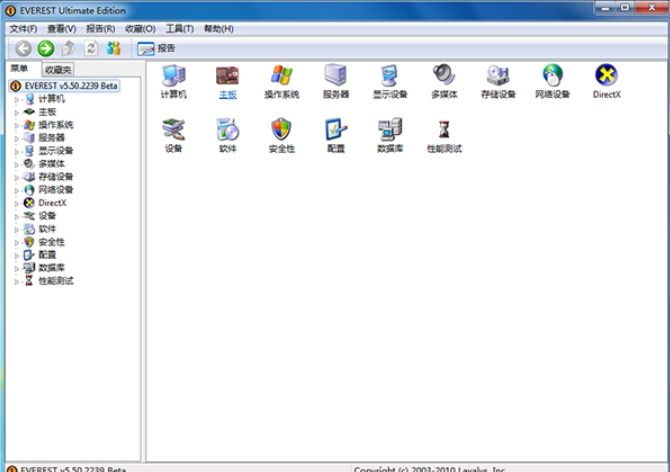Switch to the 收藏夹 tab

58,69
